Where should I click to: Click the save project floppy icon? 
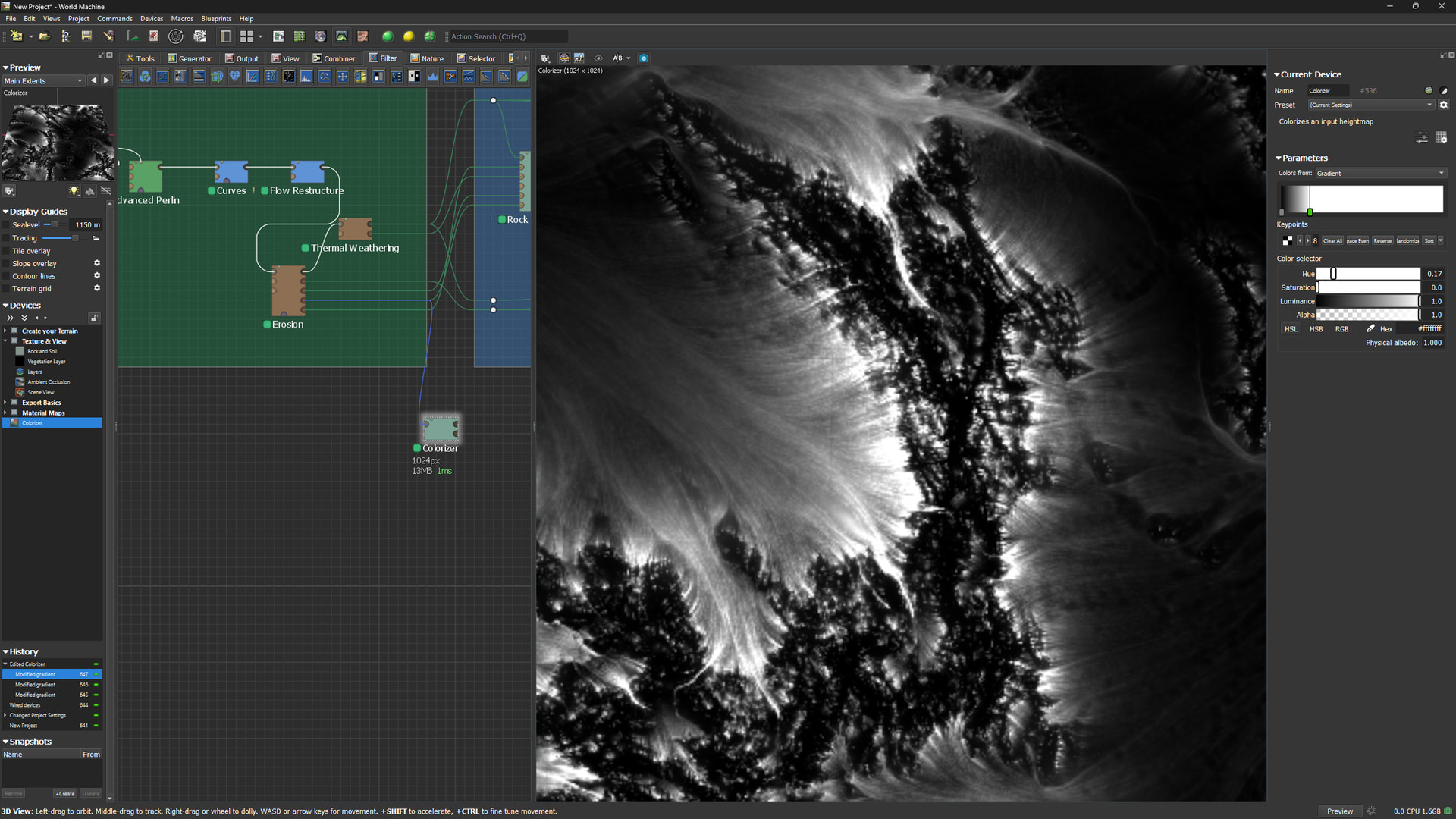[x=86, y=36]
